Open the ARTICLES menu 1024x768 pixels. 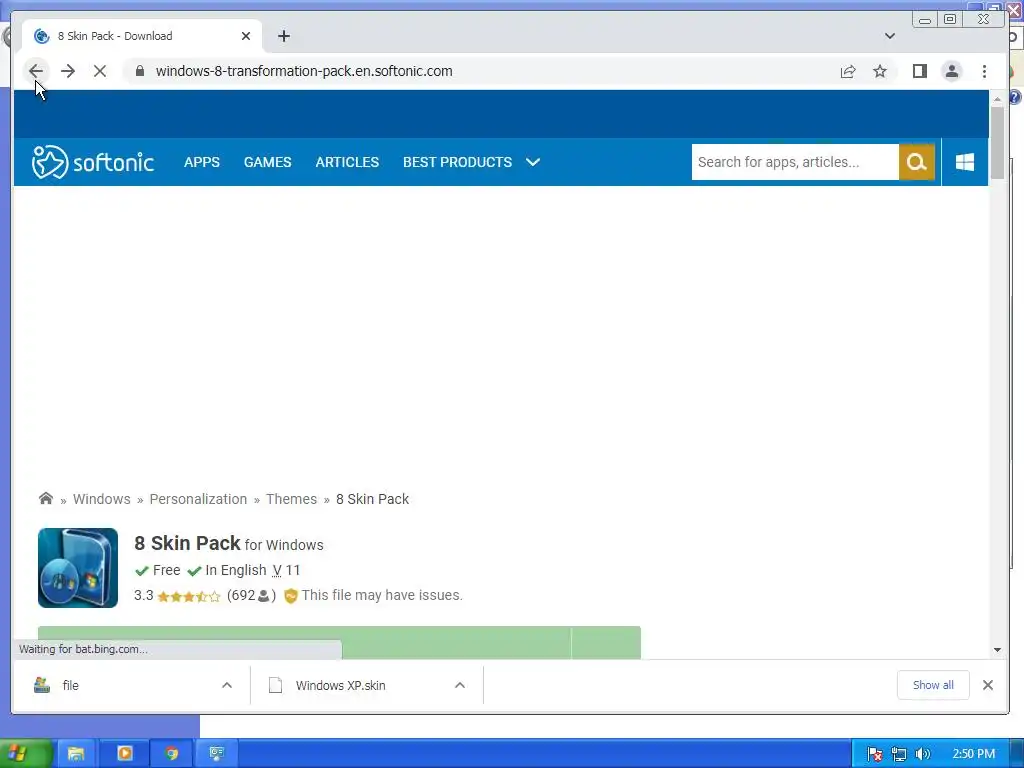click(347, 162)
